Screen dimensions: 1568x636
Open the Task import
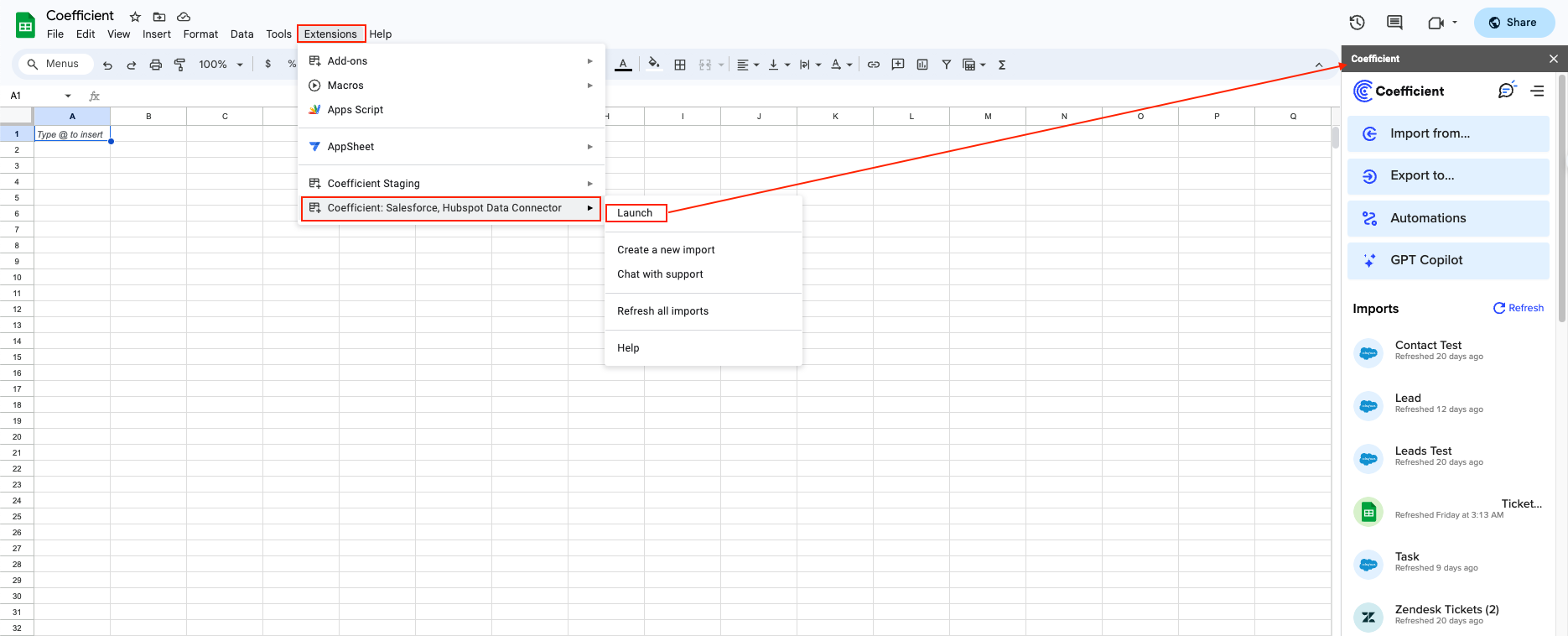(x=1448, y=563)
